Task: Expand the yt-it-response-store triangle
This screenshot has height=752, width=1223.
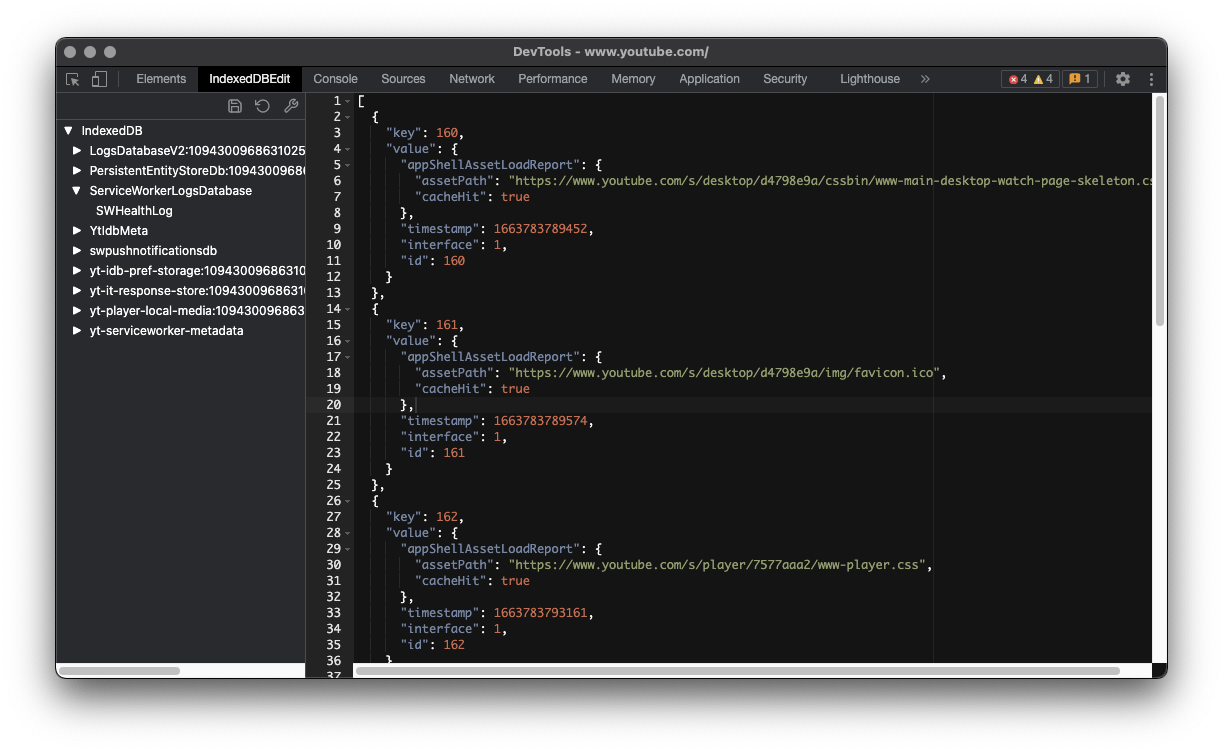Action: (78, 291)
